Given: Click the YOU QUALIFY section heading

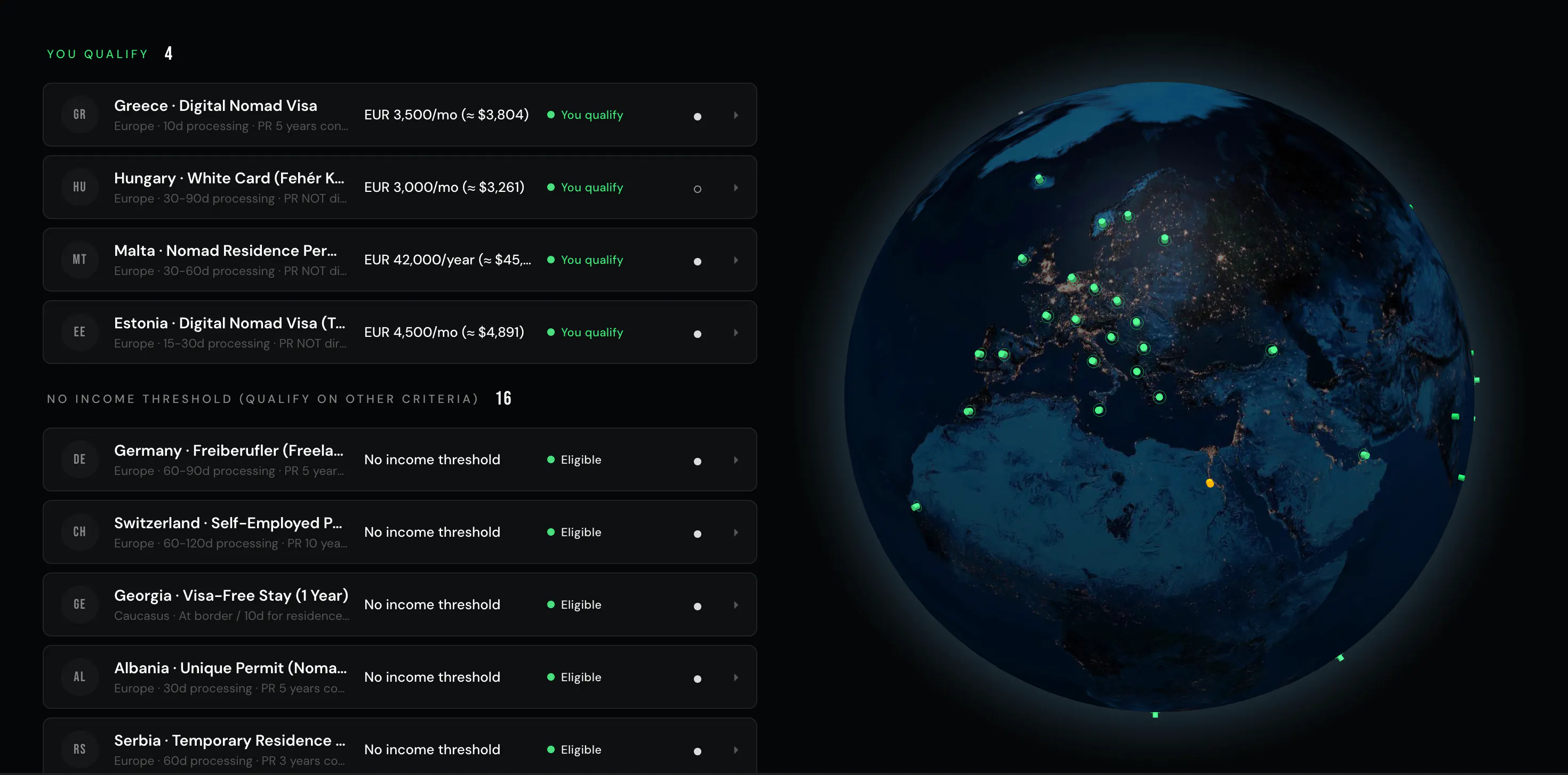Looking at the screenshot, I should click(x=98, y=54).
